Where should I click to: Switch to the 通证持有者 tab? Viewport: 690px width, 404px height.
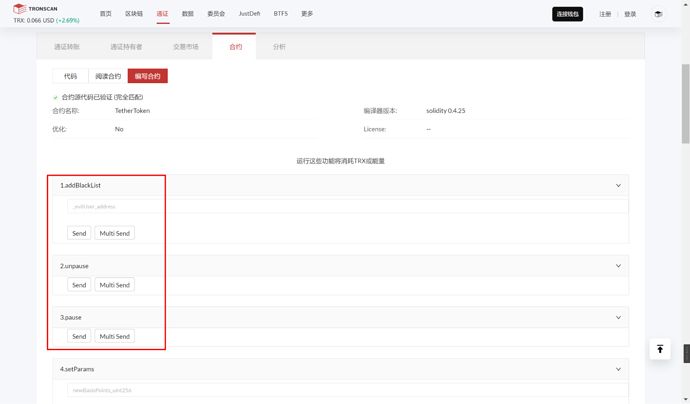(x=126, y=47)
